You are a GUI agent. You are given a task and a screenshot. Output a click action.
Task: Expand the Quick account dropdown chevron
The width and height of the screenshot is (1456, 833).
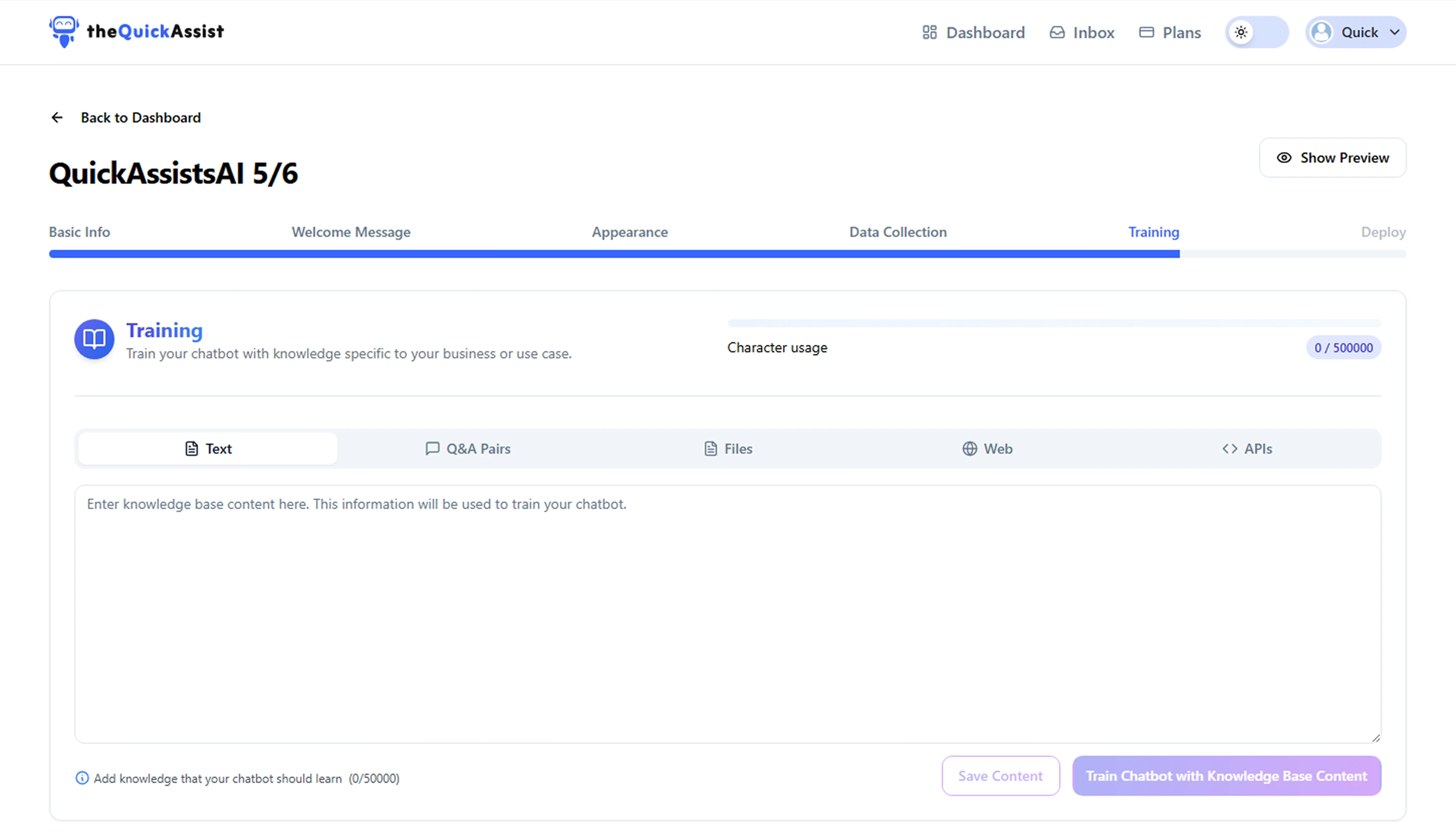pyautogui.click(x=1395, y=33)
